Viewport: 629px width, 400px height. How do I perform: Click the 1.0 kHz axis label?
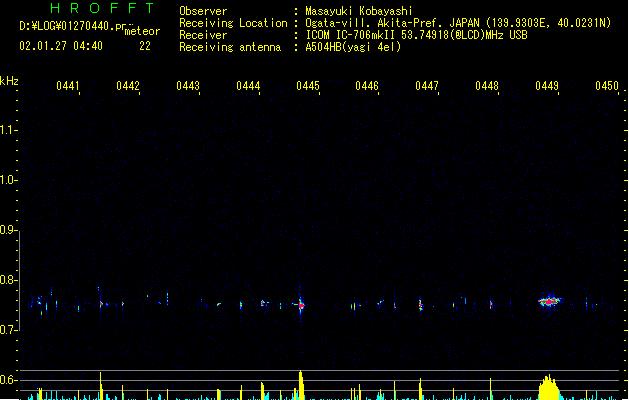(7, 179)
